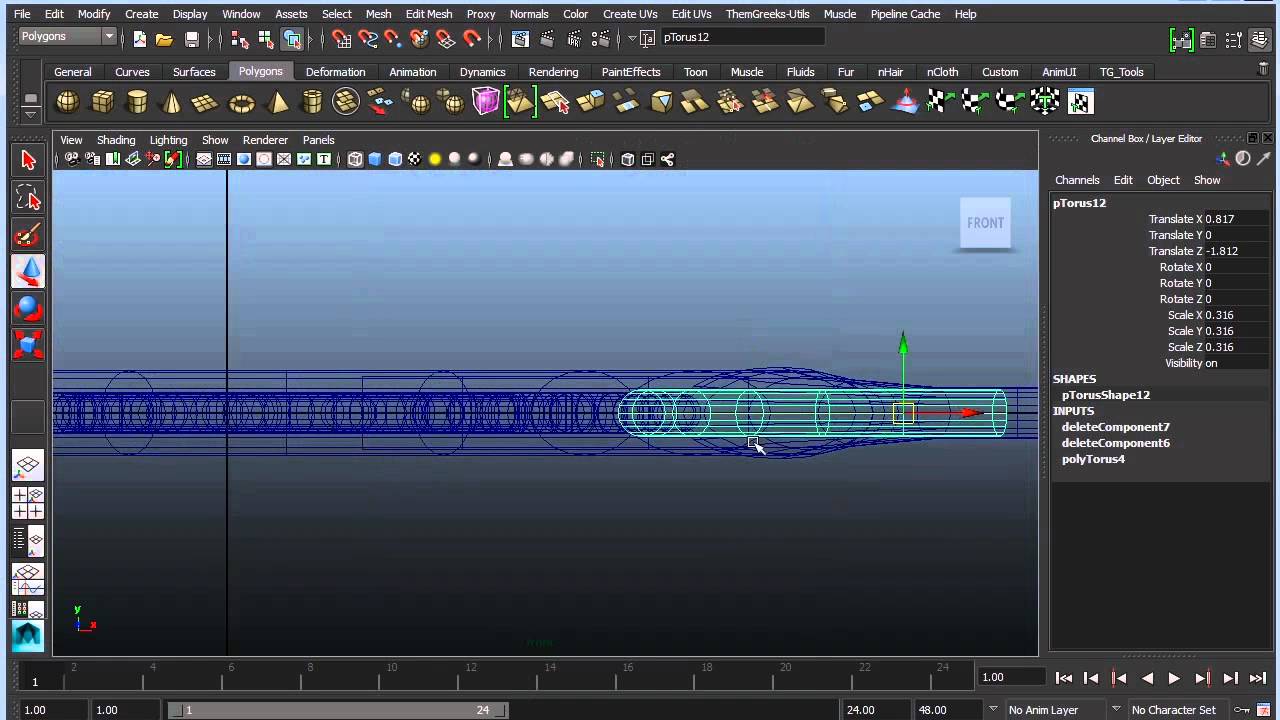Activate the Move tool cone icon
This screenshot has height=720, width=1280.
tap(28, 271)
